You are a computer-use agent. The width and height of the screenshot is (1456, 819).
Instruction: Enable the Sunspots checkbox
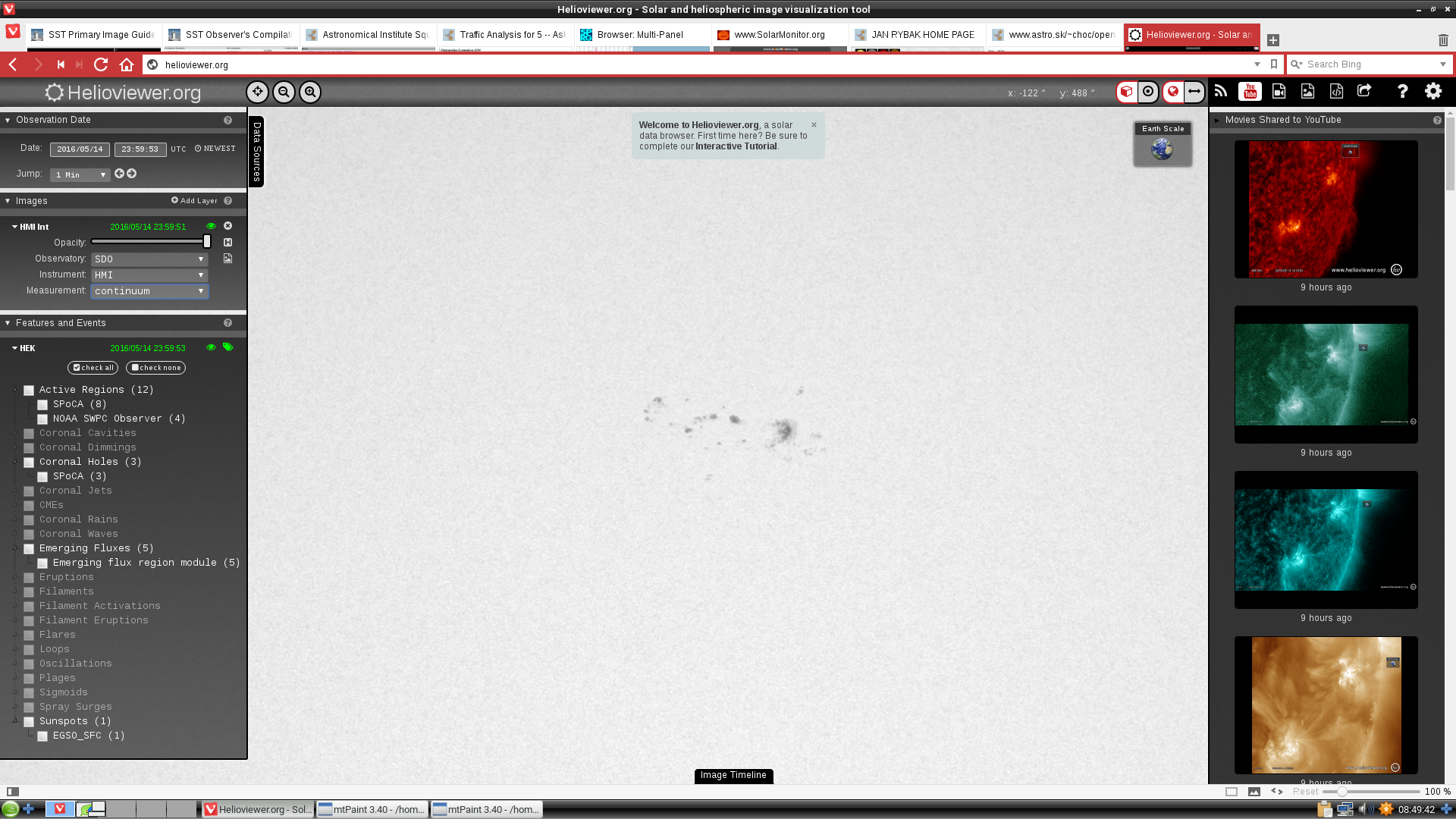point(29,722)
